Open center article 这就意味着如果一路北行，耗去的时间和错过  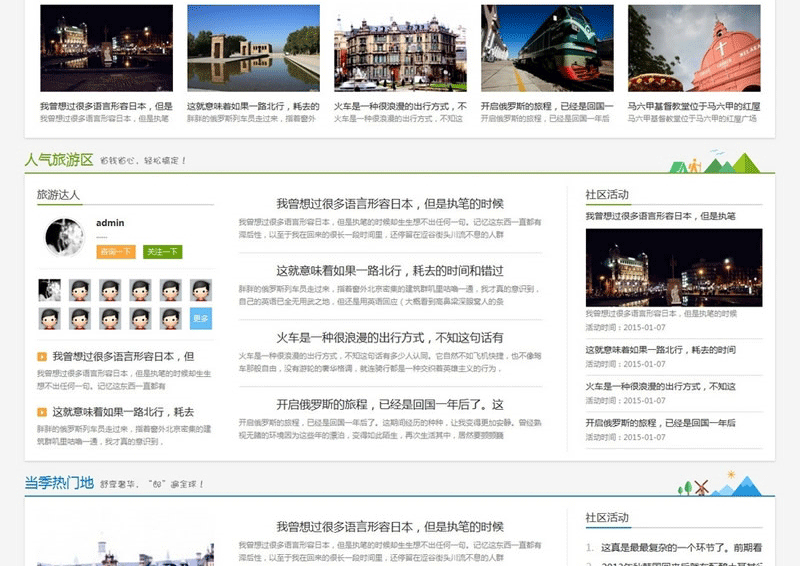[390, 270]
